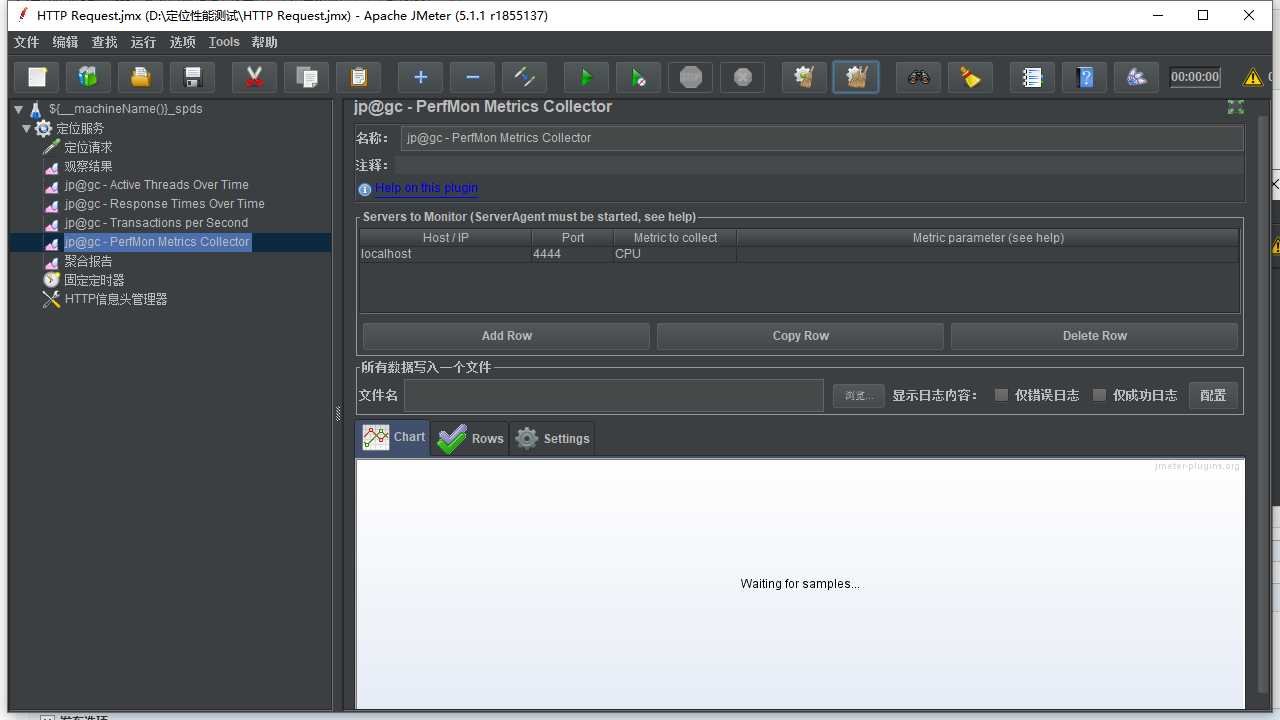Clear all results with the highlighted broom icon
Viewport: 1280px width, 720px height.
tap(857, 77)
